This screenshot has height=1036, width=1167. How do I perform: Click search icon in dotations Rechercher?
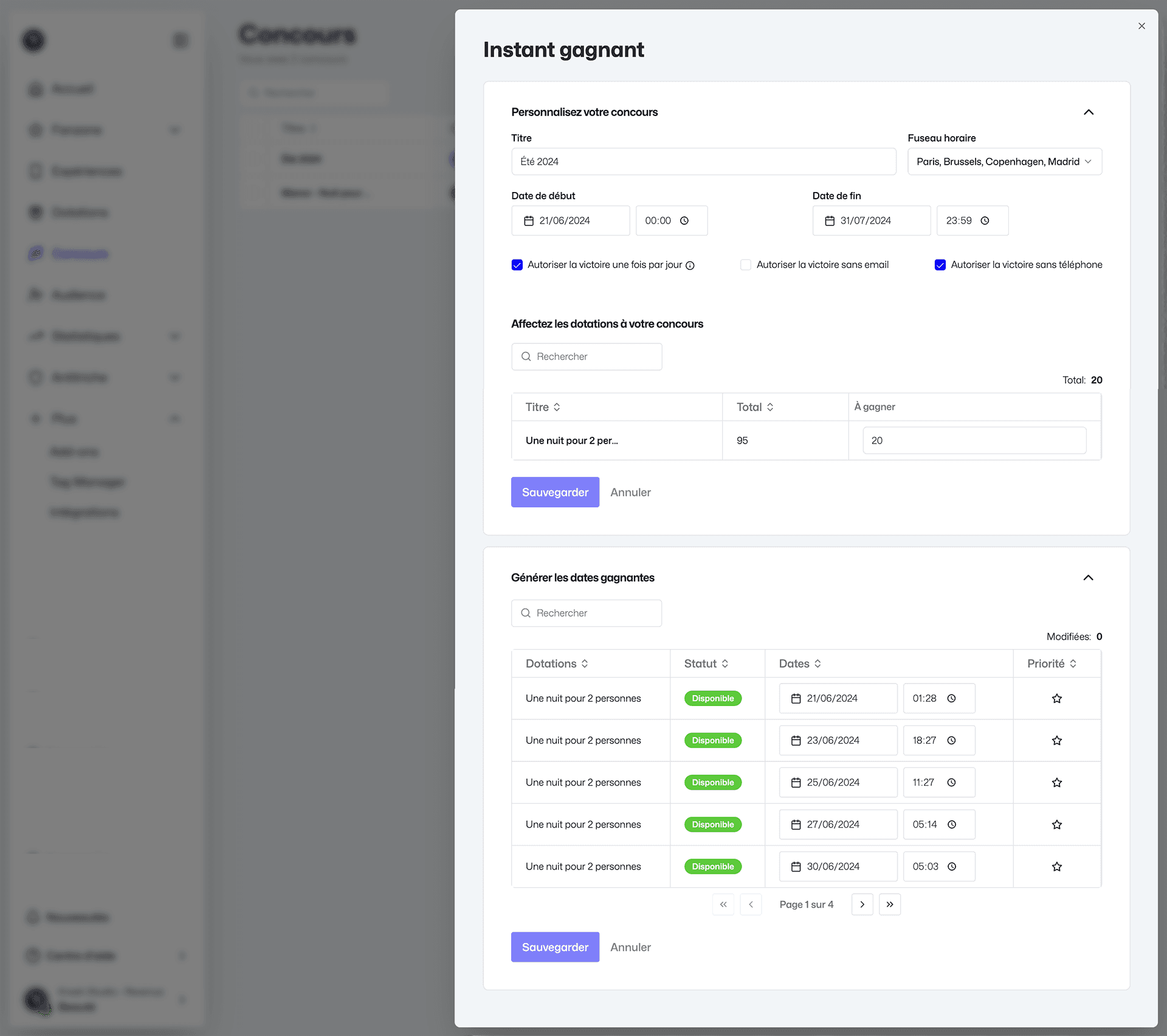[x=526, y=357]
